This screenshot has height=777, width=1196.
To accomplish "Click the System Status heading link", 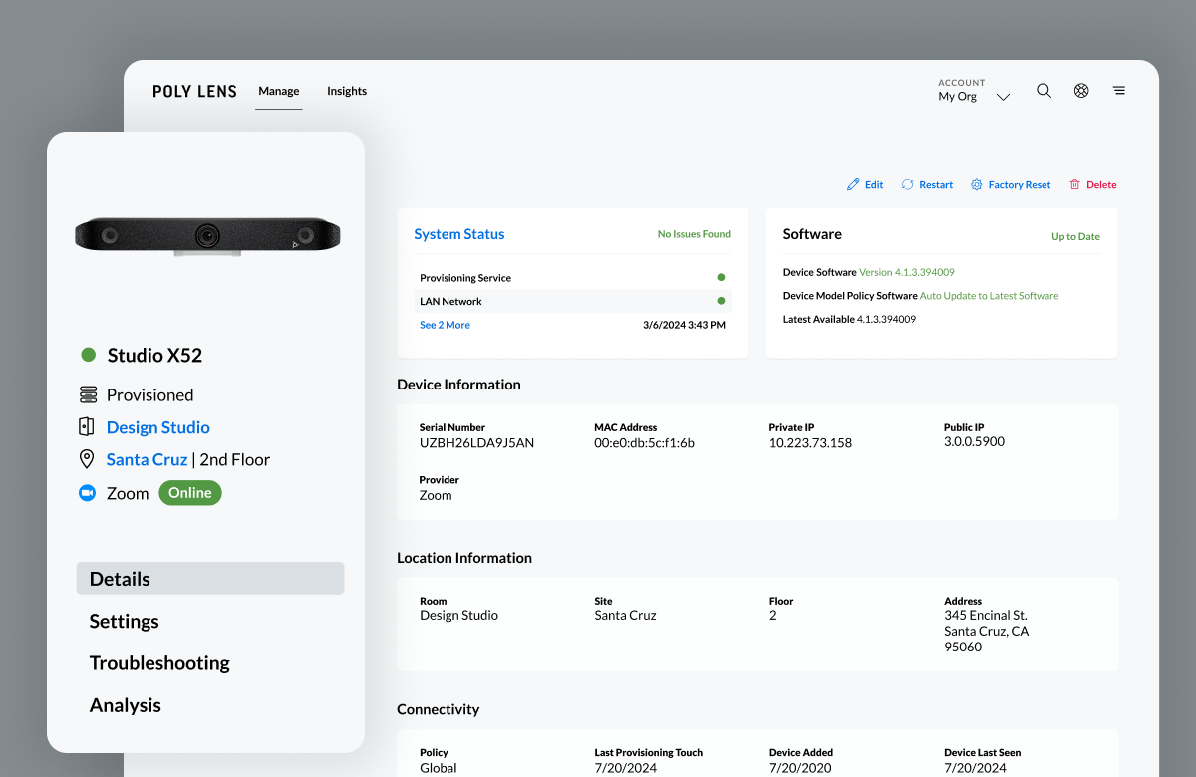I will click(459, 234).
